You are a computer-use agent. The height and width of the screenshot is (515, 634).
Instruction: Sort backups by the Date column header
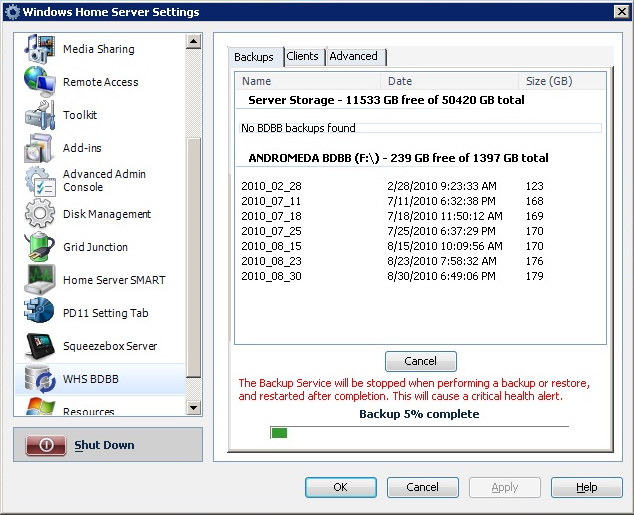click(x=449, y=81)
